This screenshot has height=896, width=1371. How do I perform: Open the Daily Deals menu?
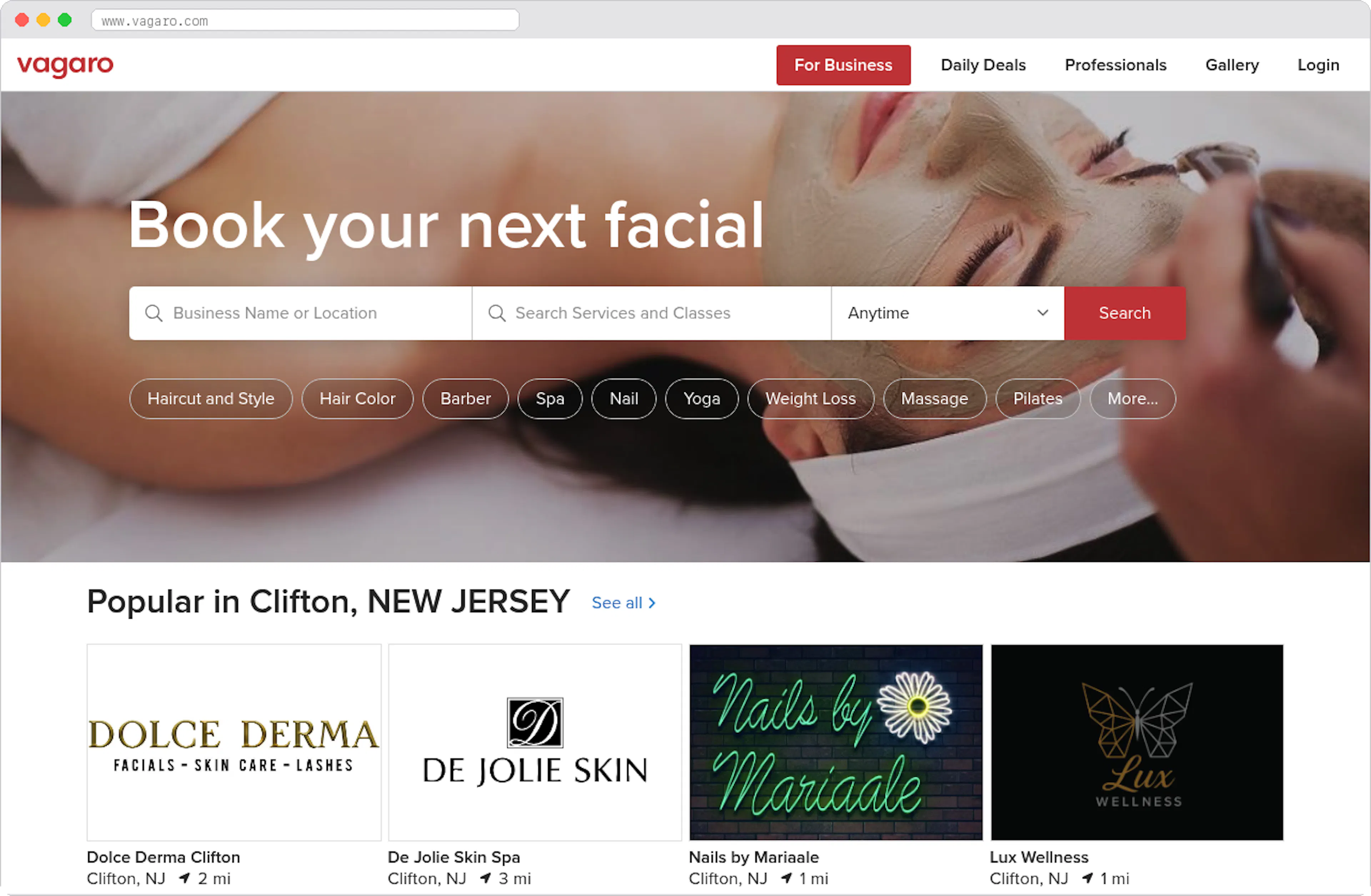pos(983,65)
